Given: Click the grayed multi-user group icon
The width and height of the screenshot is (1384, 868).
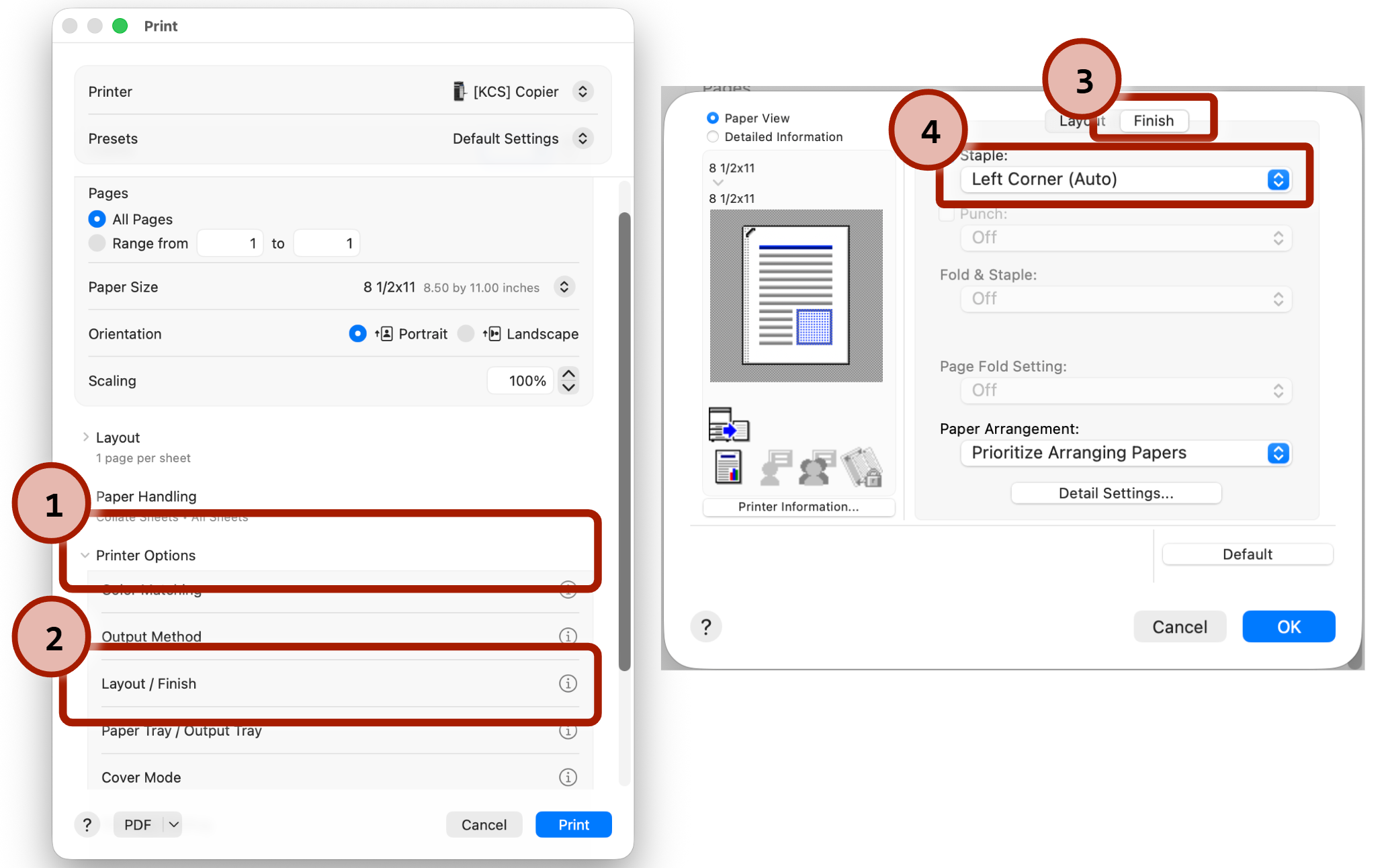Looking at the screenshot, I should point(816,467).
